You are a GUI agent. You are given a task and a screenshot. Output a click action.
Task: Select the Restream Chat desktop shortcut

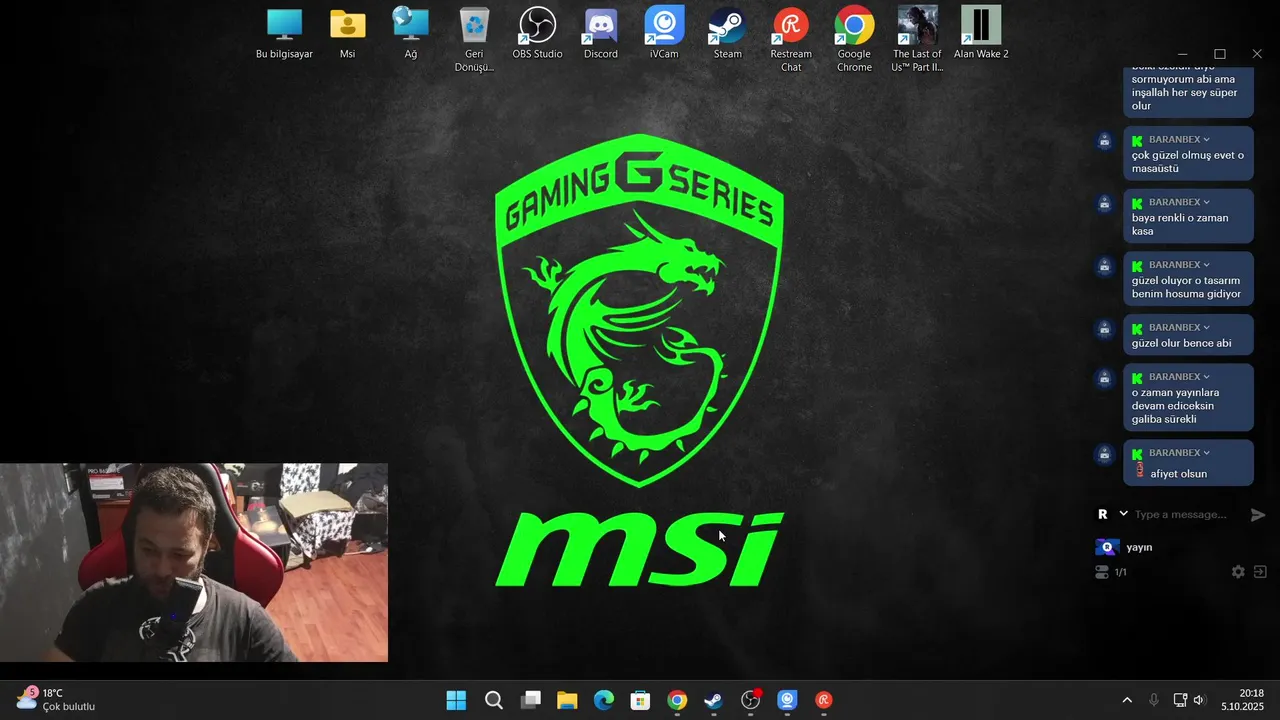pos(791,40)
